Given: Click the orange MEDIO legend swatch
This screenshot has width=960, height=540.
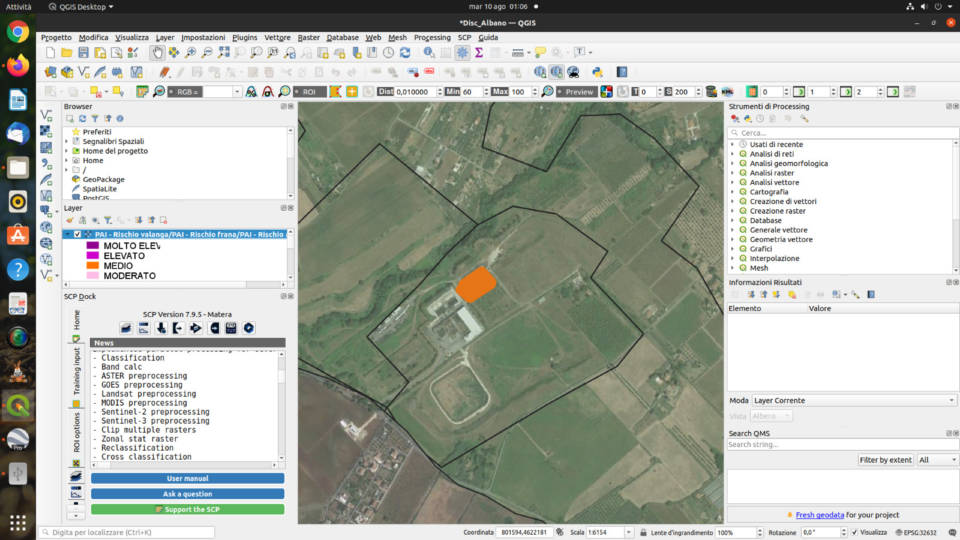Looking at the screenshot, I should [92, 266].
